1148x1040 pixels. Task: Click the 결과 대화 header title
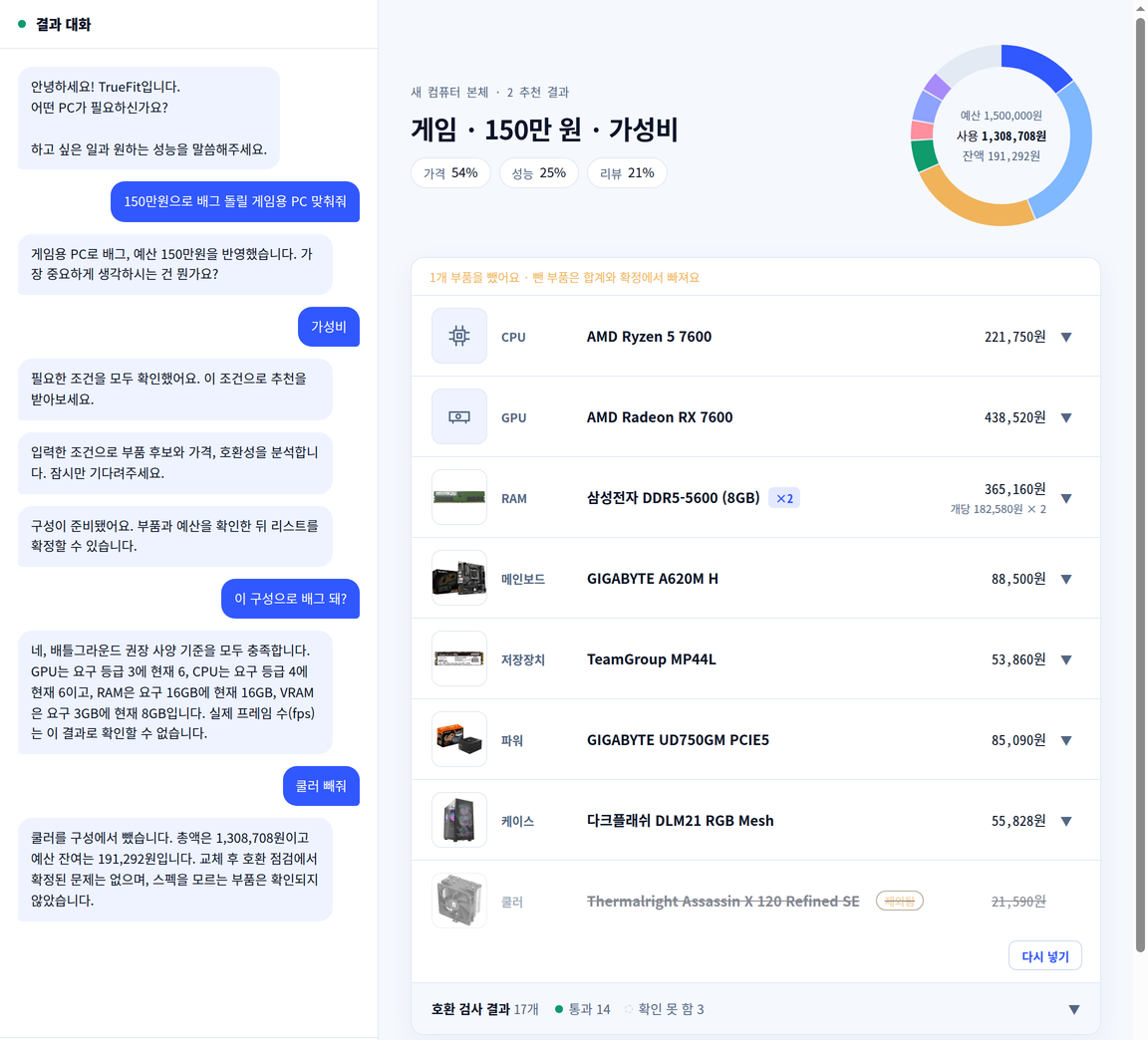[63, 25]
